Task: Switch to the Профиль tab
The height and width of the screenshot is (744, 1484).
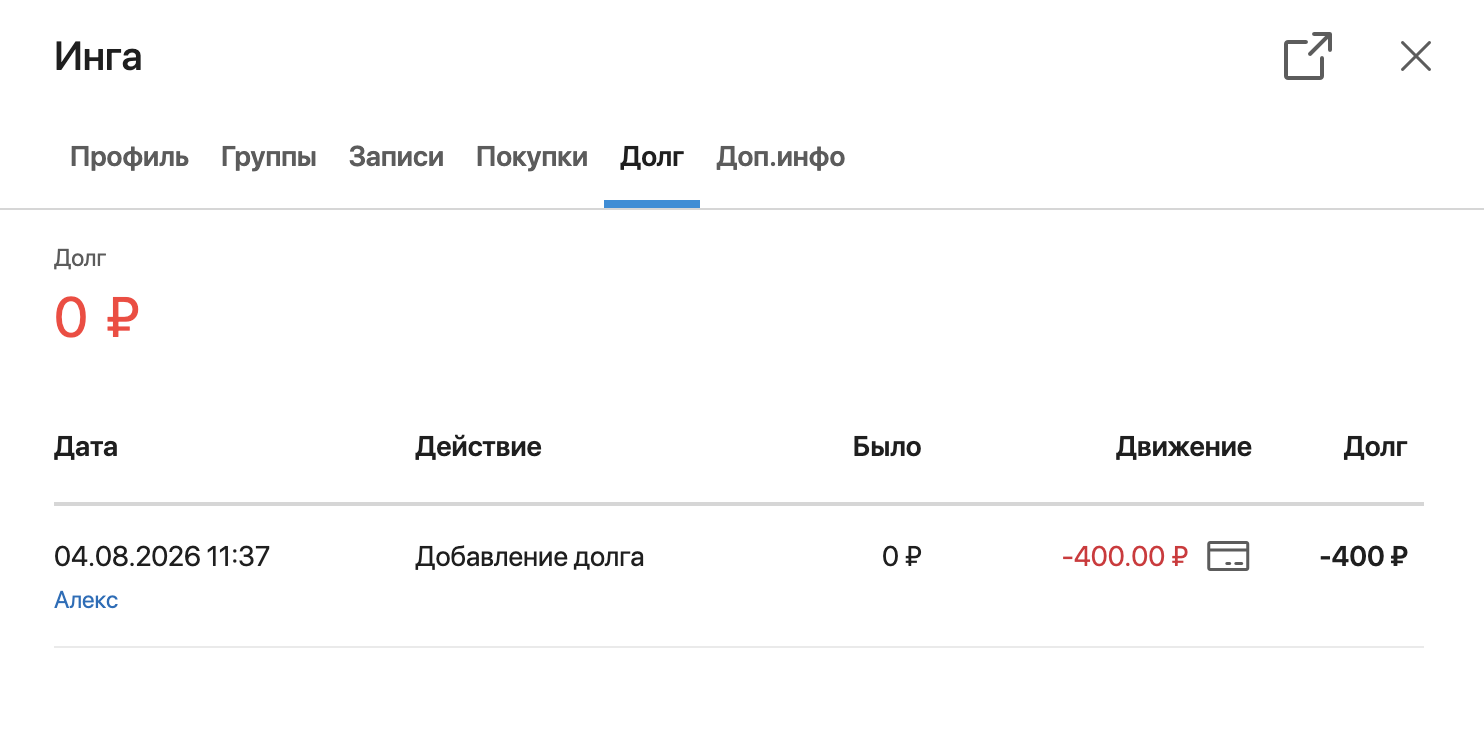Action: click(129, 157)
